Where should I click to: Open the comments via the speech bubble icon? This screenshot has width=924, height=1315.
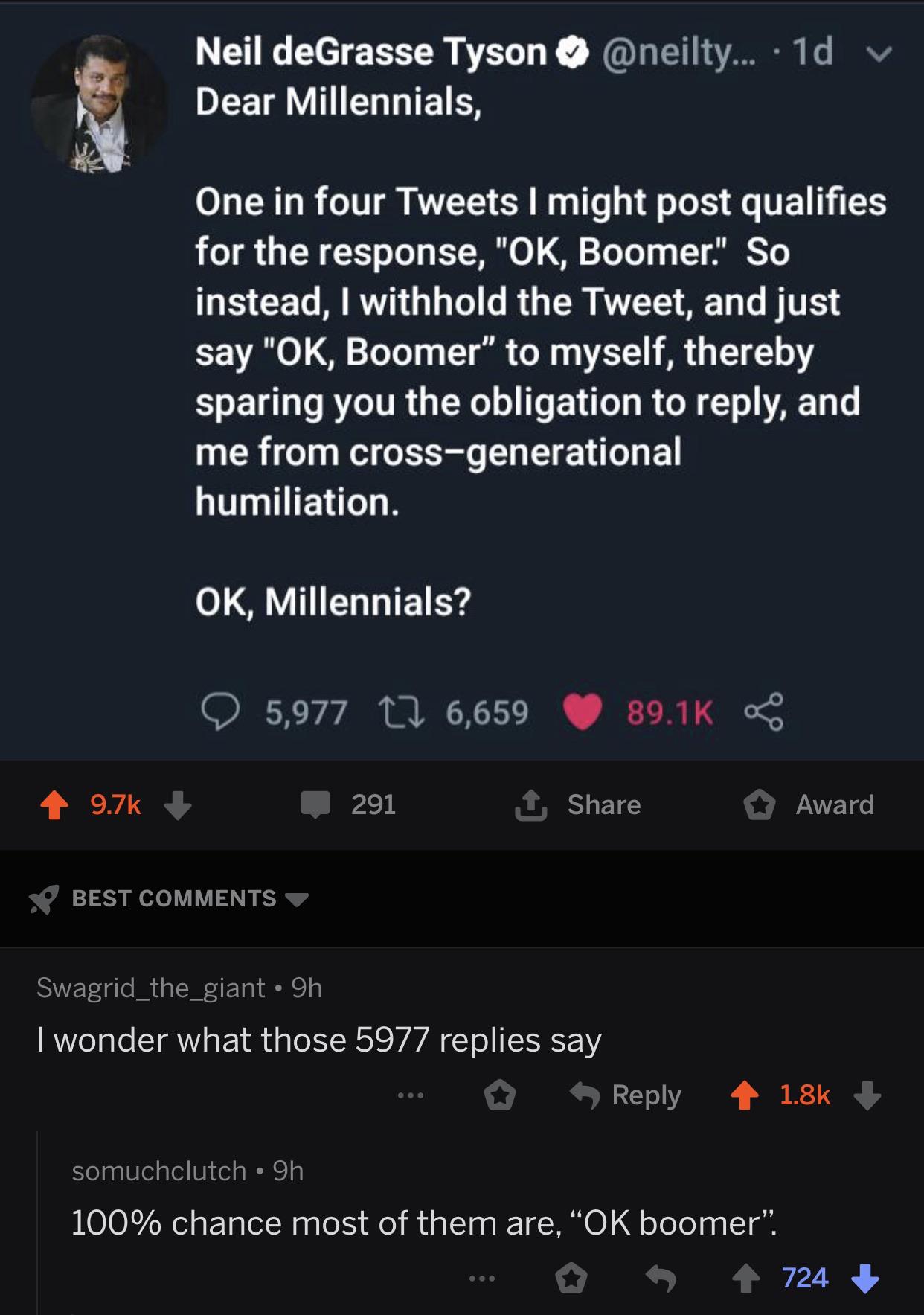point(316,805)
